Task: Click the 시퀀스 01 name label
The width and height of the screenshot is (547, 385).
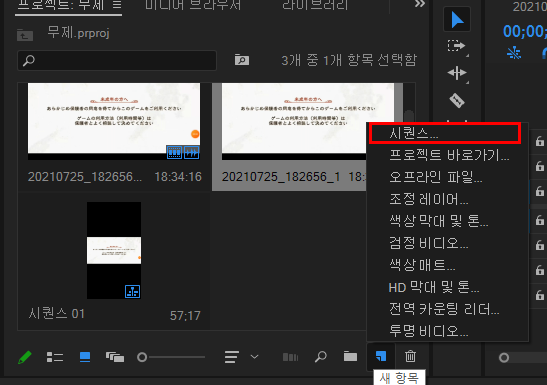Action: (57, 314)
